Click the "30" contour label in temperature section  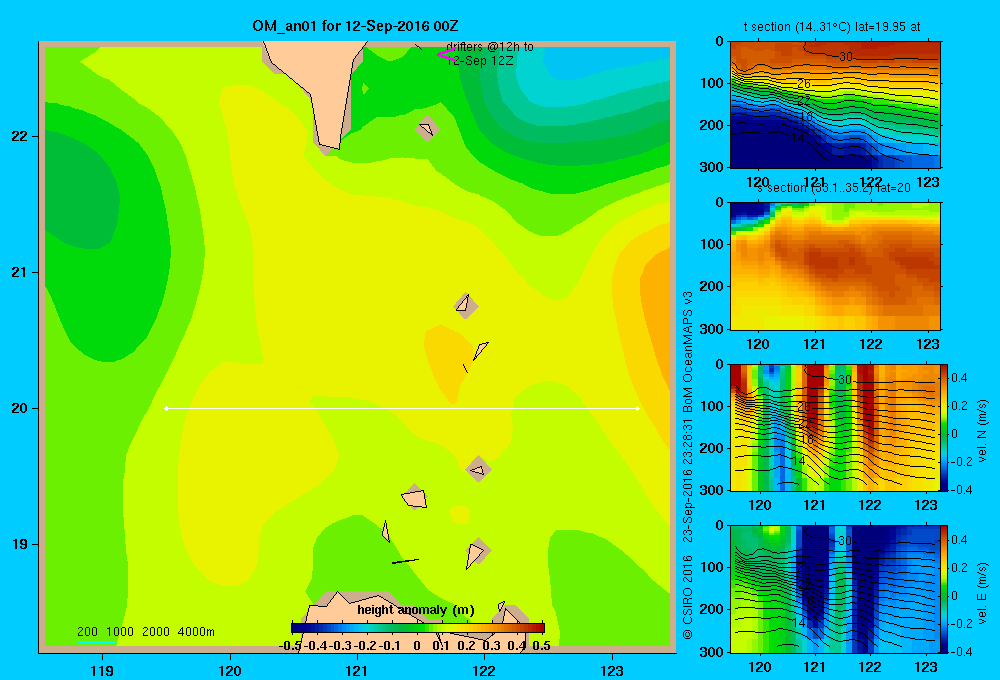[x=846, y=57]
